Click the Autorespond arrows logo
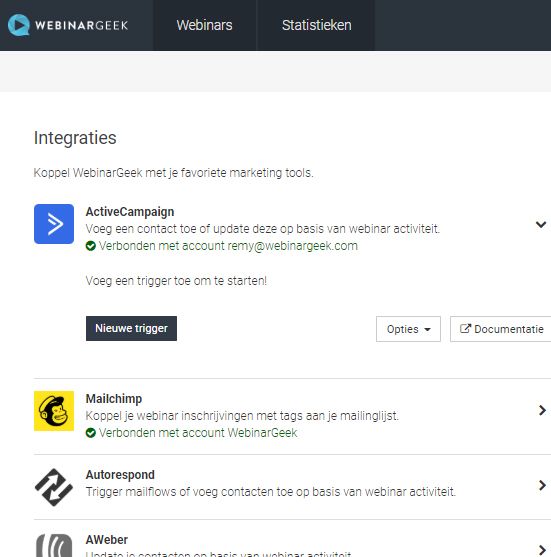Screen dimensions: 551x557 point(54,487)
